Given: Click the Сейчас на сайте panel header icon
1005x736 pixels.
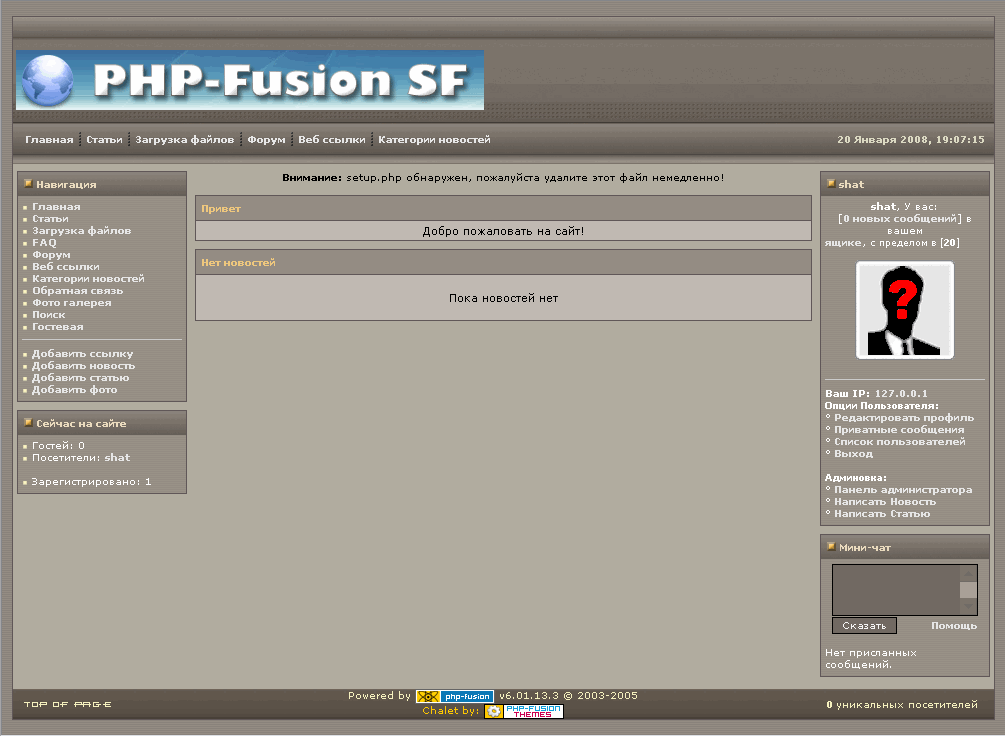Looking at the screenshot, I should coord(28,423).
